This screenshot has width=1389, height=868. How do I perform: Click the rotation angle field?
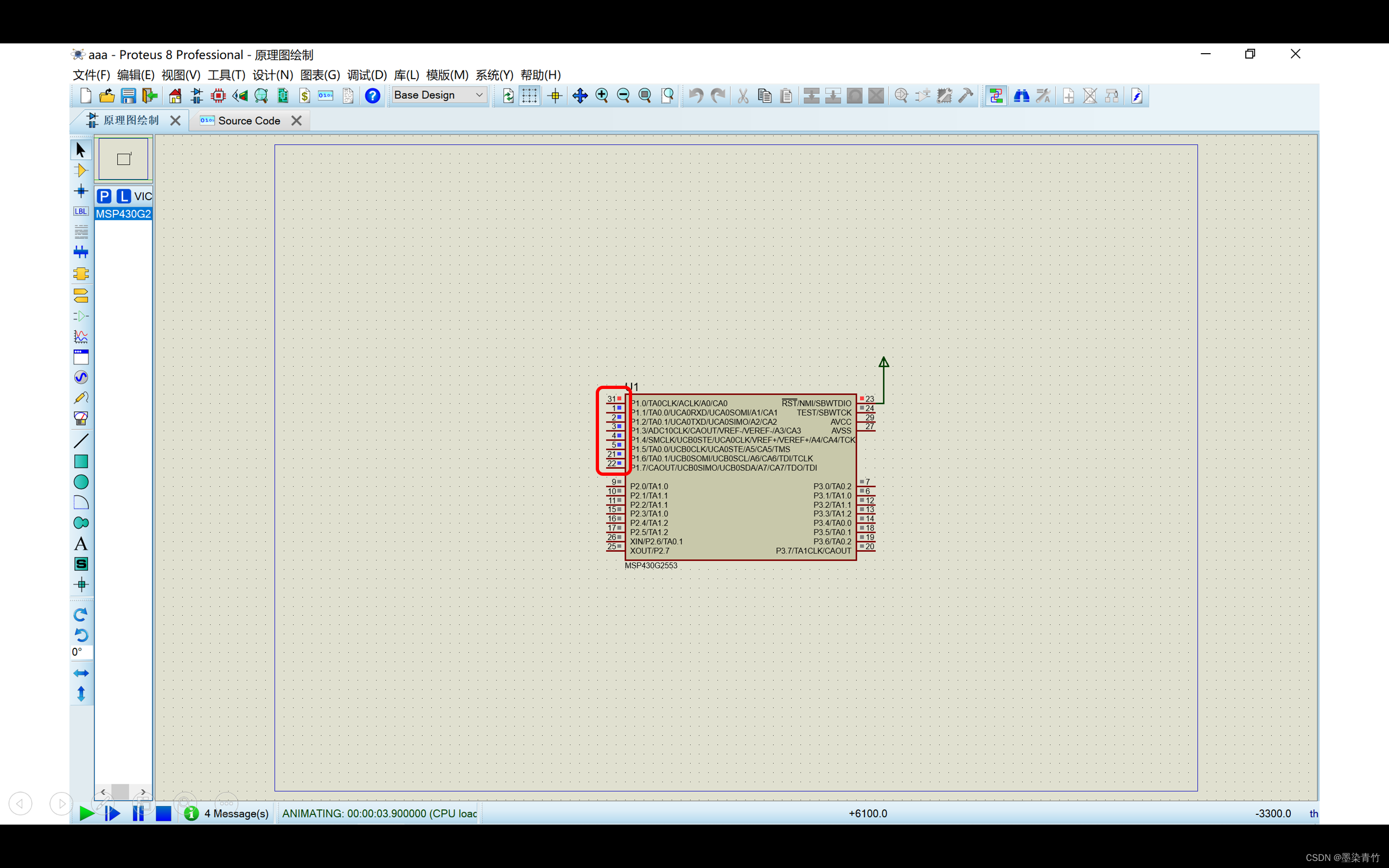(x=81, y=652)
